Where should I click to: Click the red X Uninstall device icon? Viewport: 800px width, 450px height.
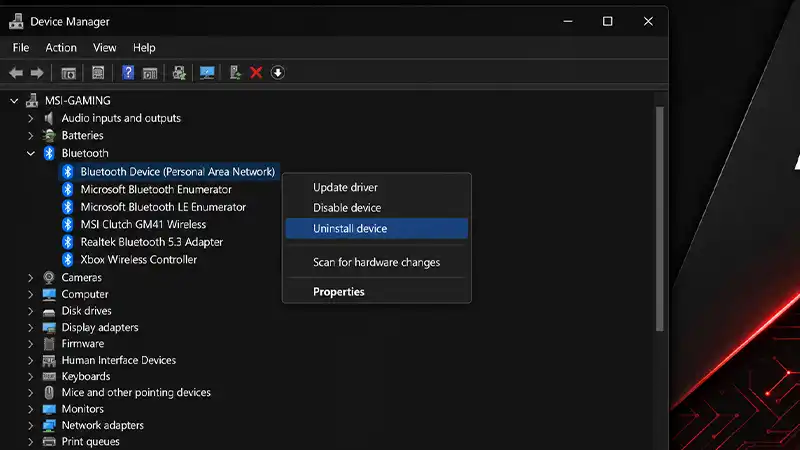pos(256,73)
